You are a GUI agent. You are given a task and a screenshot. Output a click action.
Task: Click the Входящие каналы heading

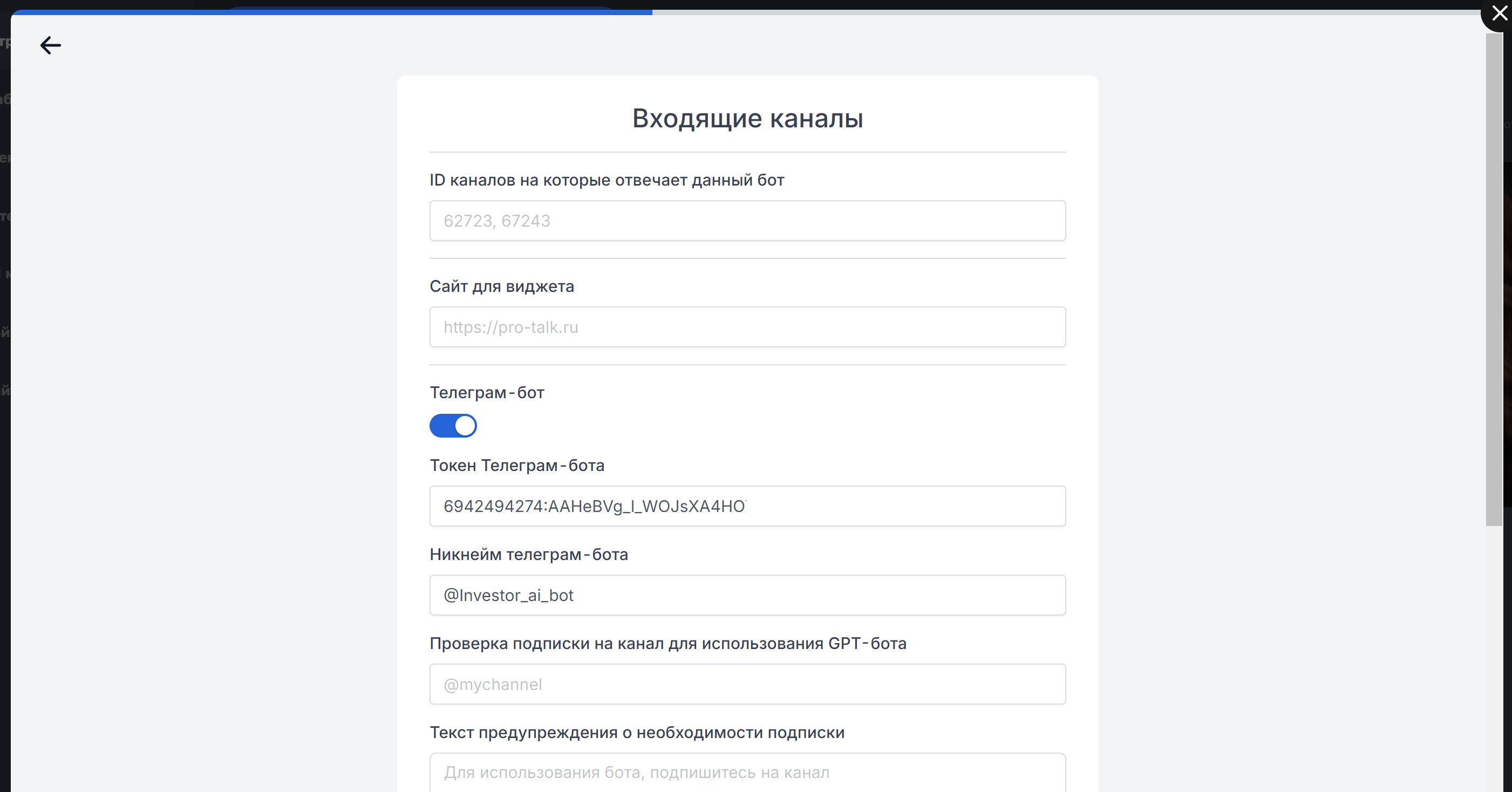click(x=747, y=119)
